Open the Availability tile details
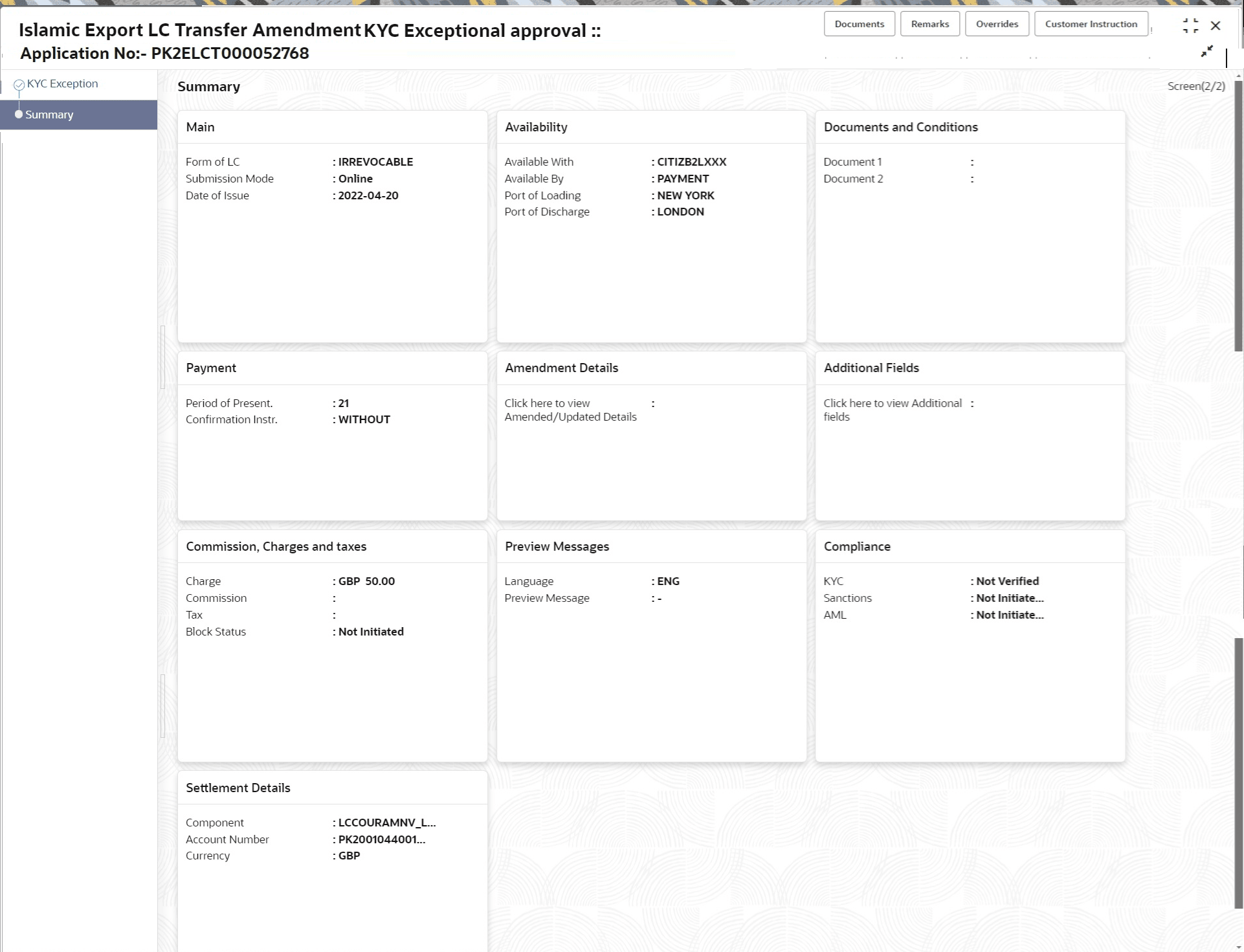The width and height of the screenshot is (1244, 952). coord(651,127)
